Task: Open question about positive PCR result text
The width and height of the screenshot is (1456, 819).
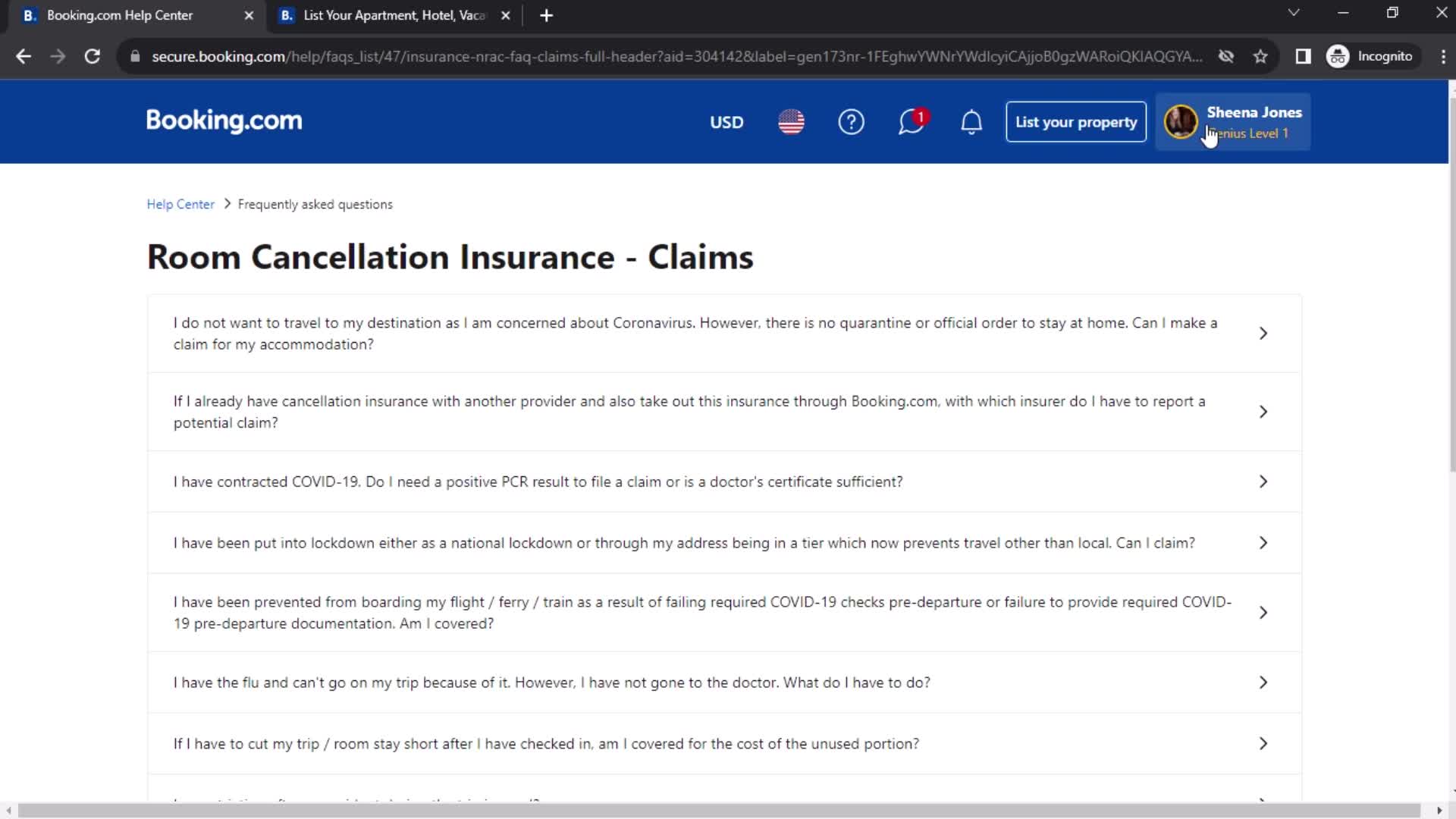Action: pyautogui.click(x=538, y=482)
